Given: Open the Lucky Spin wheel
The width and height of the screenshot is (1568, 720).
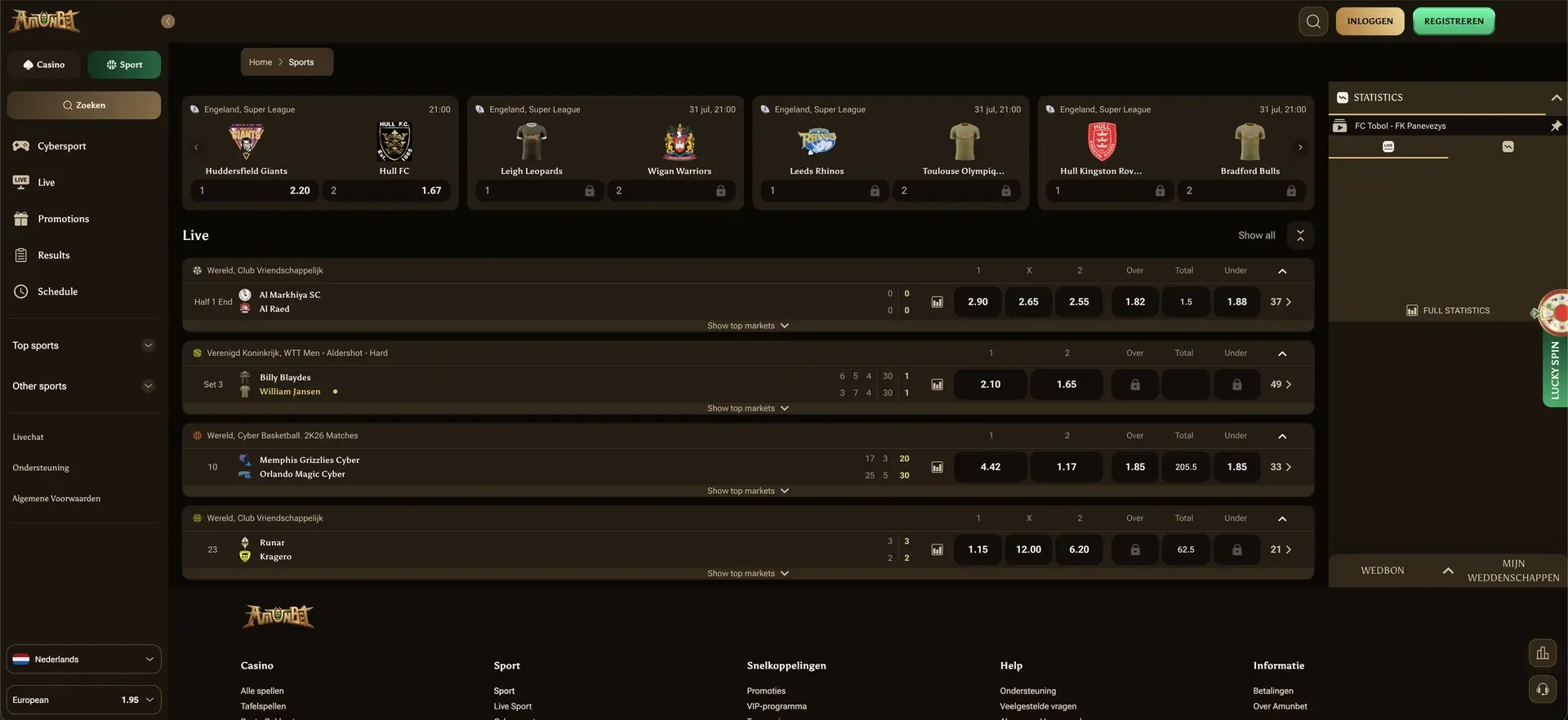Looking at the screenshot, I should (x=1554, y=347).
